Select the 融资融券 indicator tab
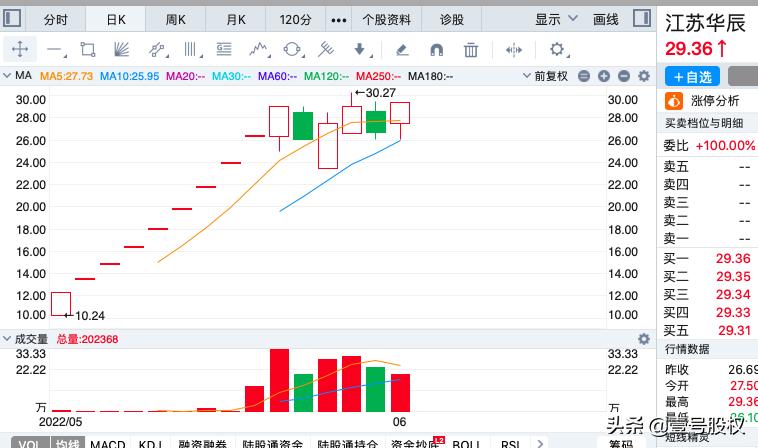This screenshot has width=758, height=448. click(202, 444)
